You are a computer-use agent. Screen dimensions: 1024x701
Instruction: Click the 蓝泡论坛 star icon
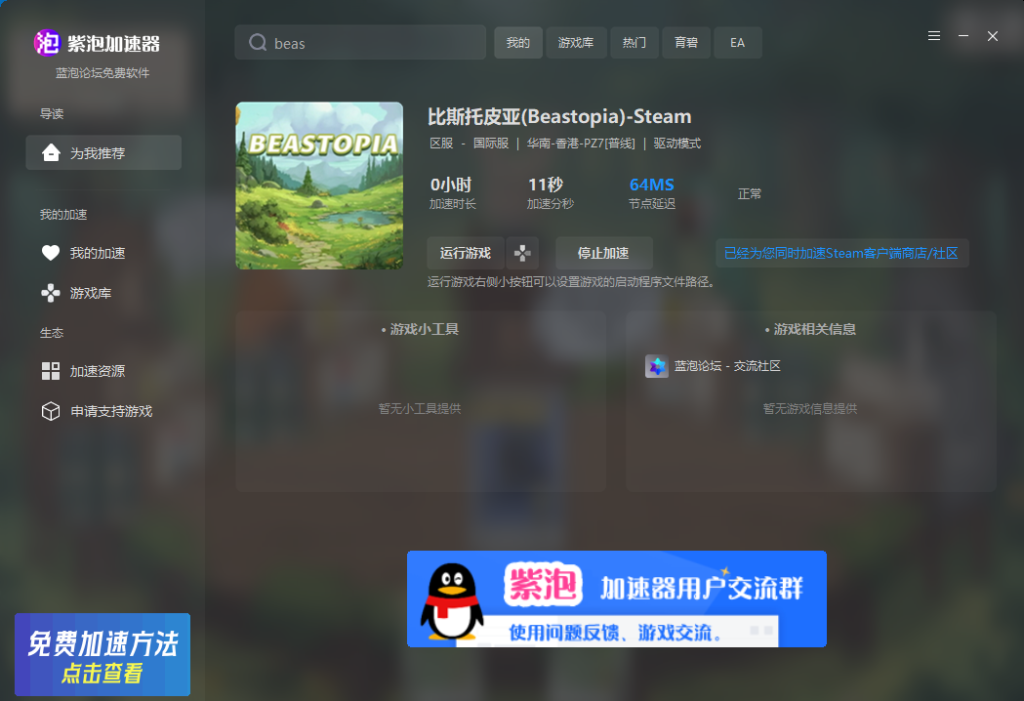coord(656,366)
